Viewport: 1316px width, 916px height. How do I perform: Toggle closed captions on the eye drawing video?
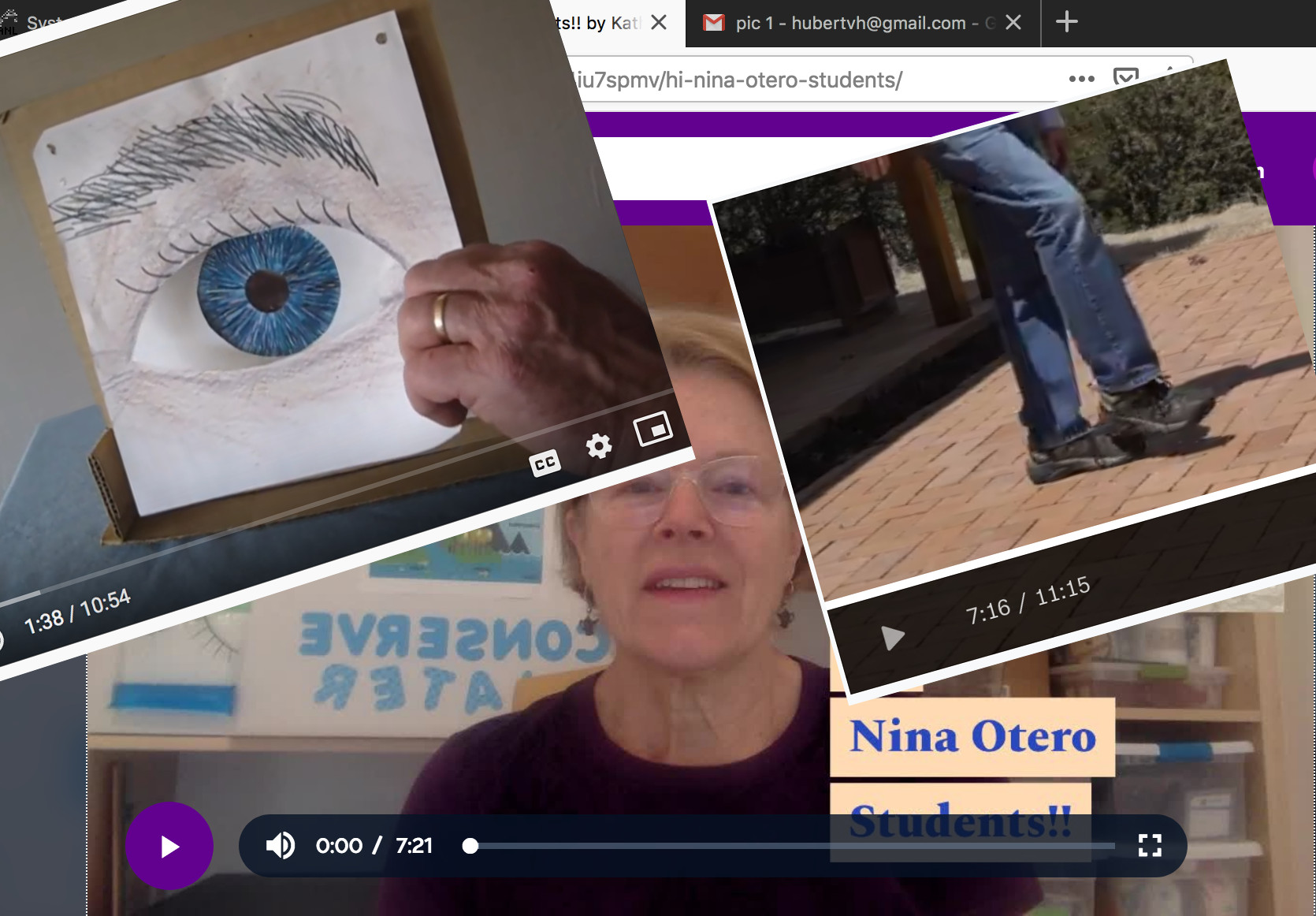[x=545, y=463]
